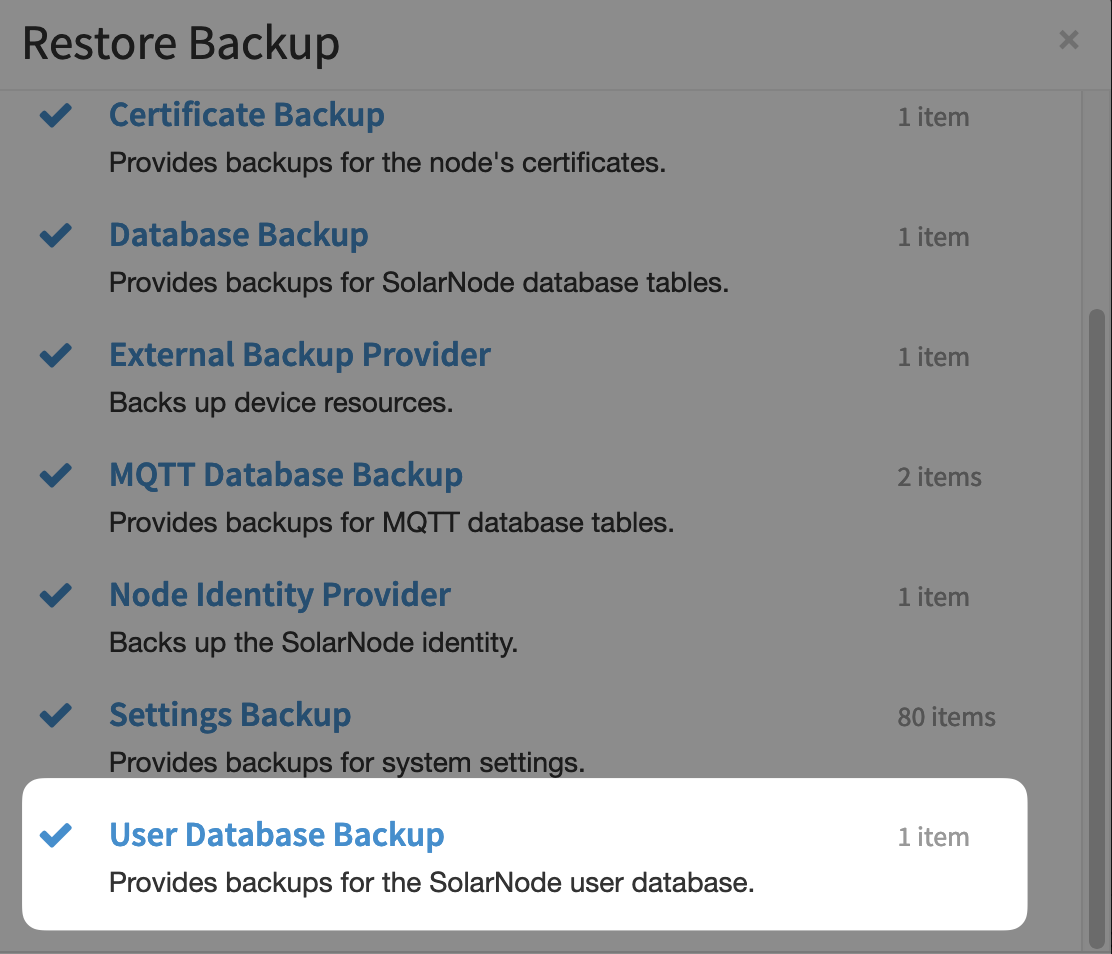Open the User Database Backup heading
Viewport: 1112px width, 954px height.
click(x=277, y=835)
